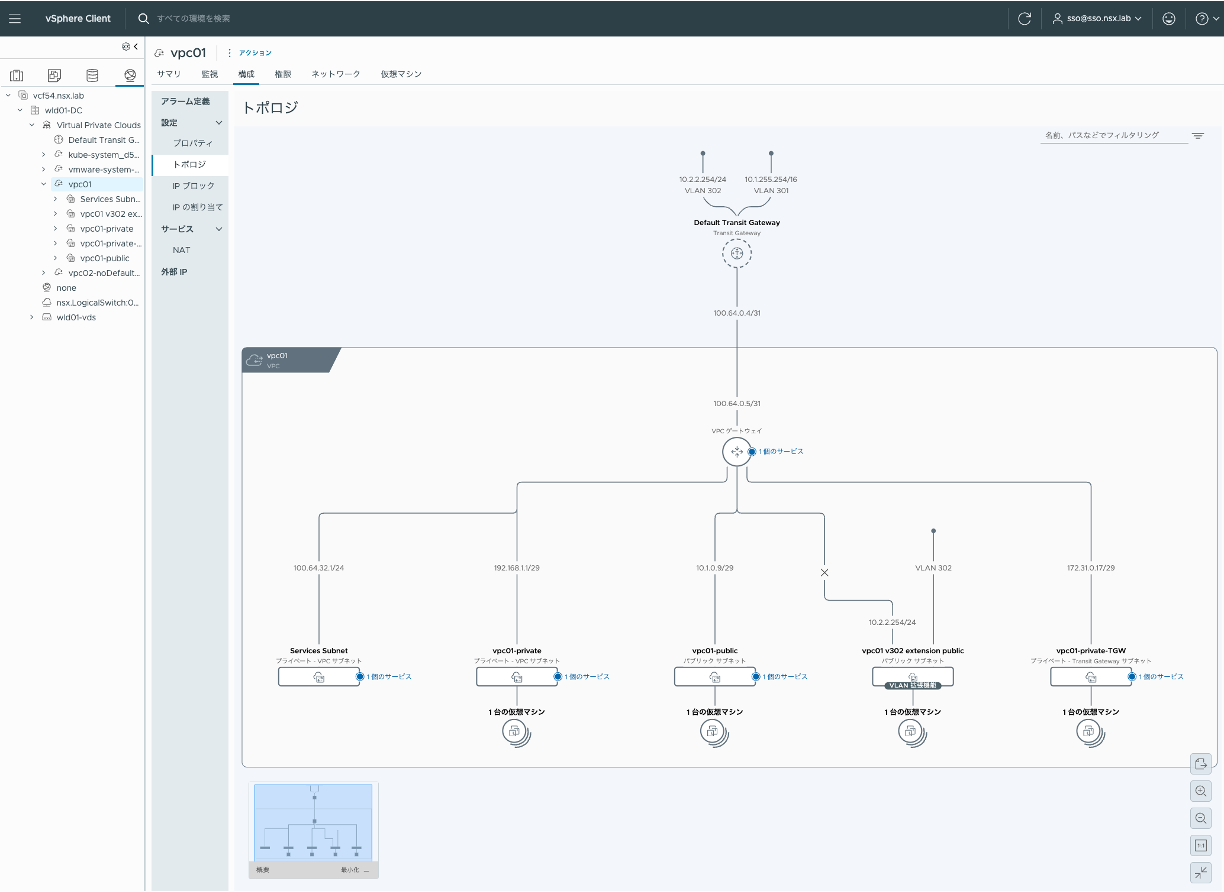Expand the vmware-system tree node

point(44,169)
